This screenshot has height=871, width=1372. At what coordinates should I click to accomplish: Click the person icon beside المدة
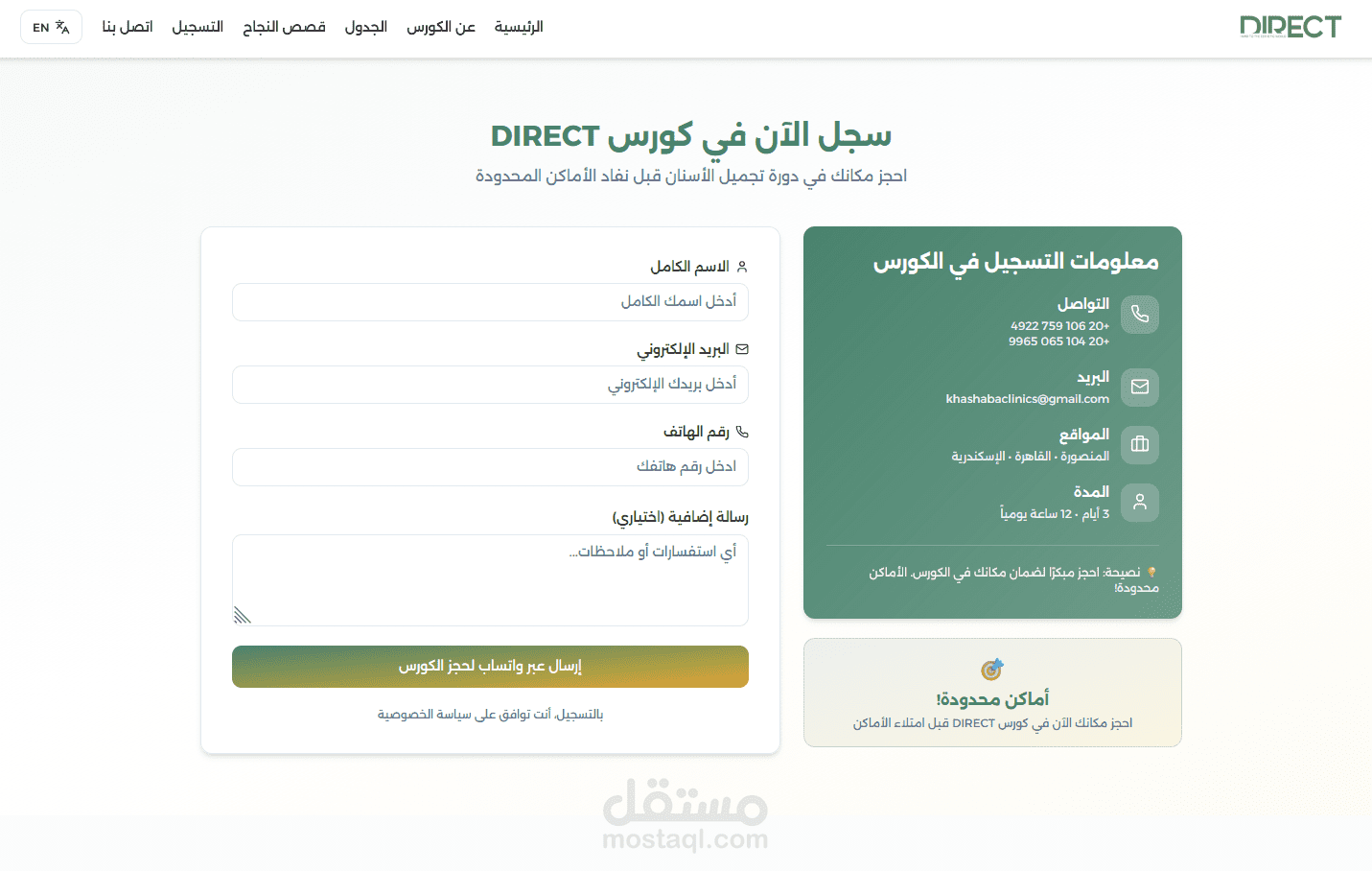point(1140,503)
